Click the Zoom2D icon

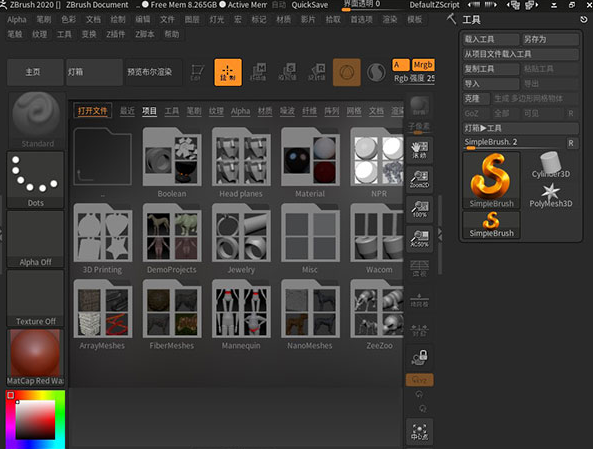[419, 179]
